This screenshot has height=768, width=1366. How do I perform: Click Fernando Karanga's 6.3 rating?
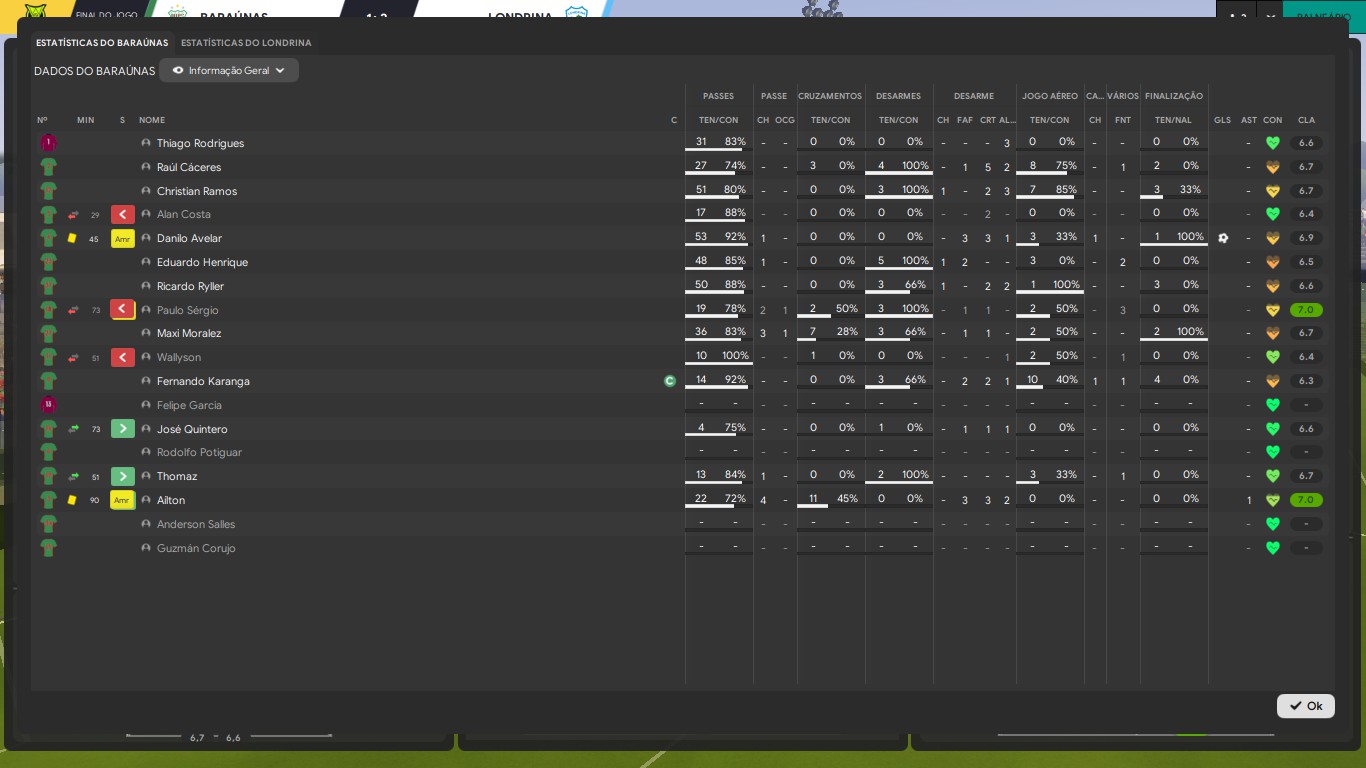(x=1306, y=381)
